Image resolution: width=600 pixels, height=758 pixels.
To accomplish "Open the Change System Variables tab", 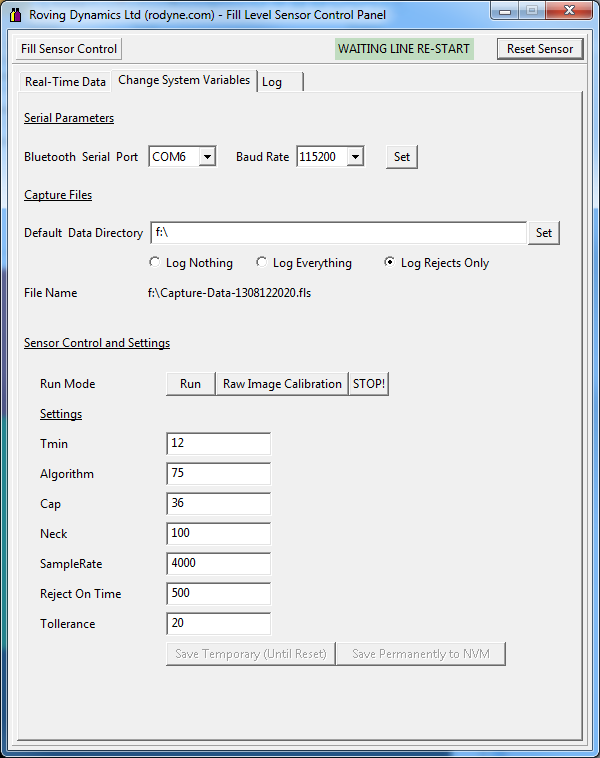I will (x=184, y=80).
